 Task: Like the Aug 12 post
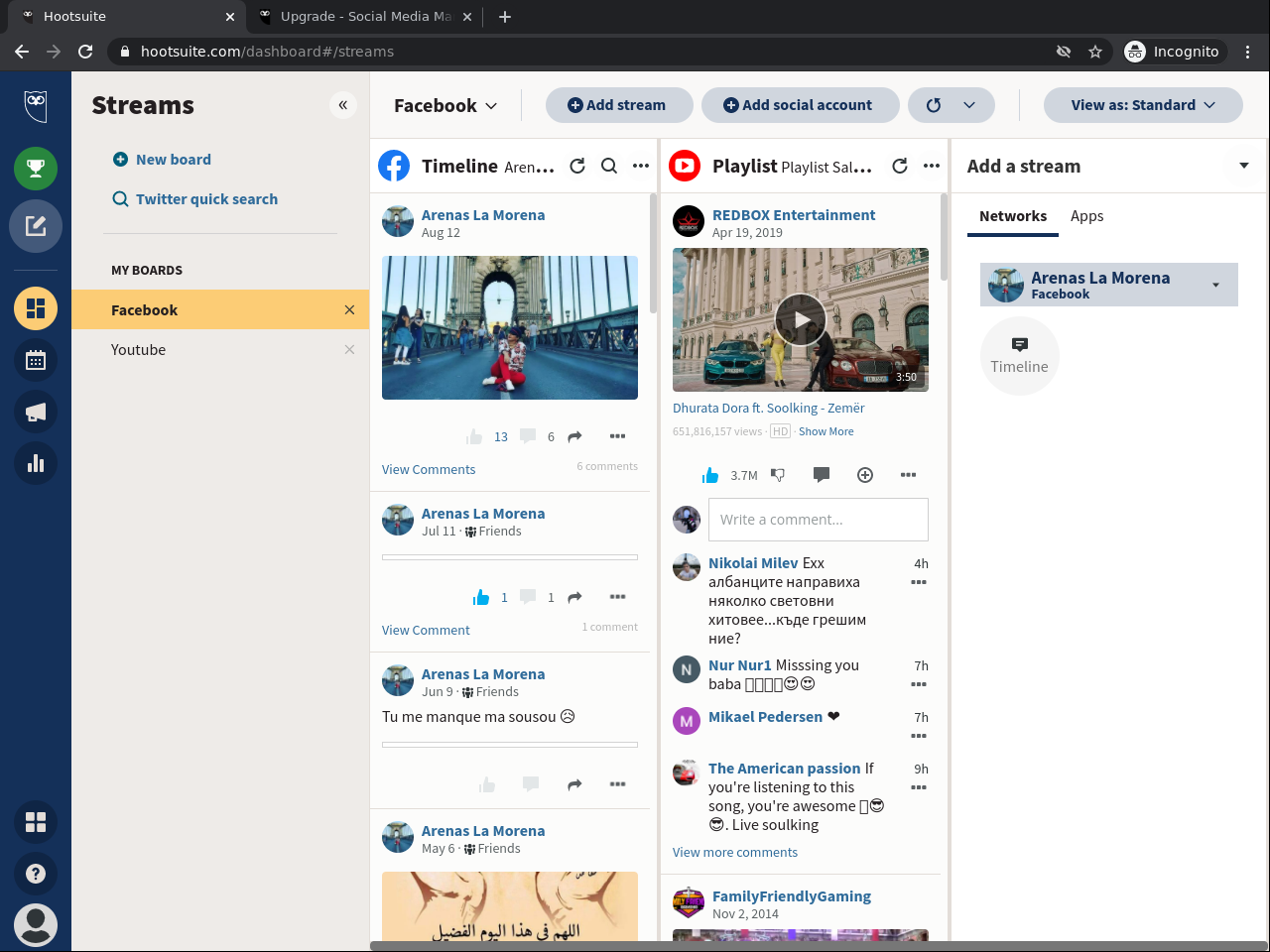click(474, 436)
